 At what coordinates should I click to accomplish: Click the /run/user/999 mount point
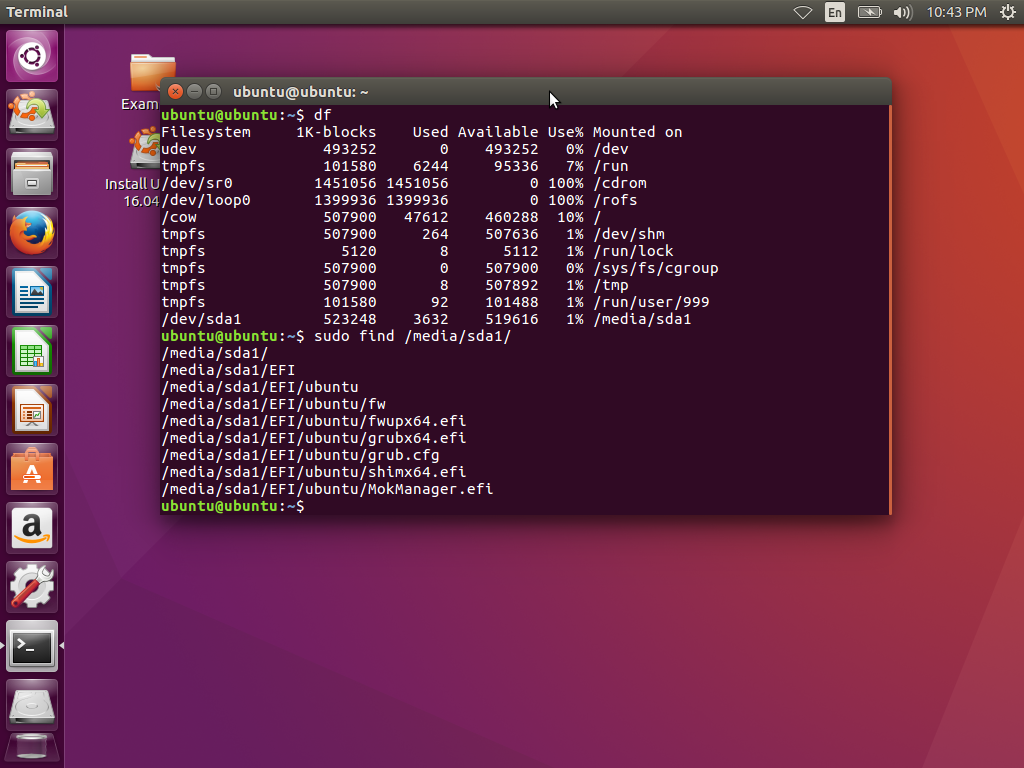(x=651, y=302)
